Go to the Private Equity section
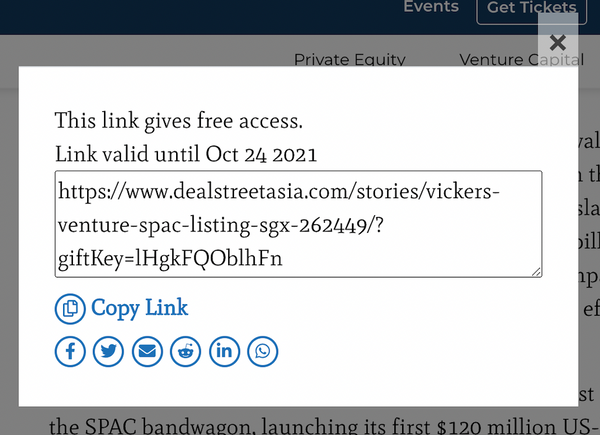This screenshot has width=600, height=435. (x=349, y=60)
